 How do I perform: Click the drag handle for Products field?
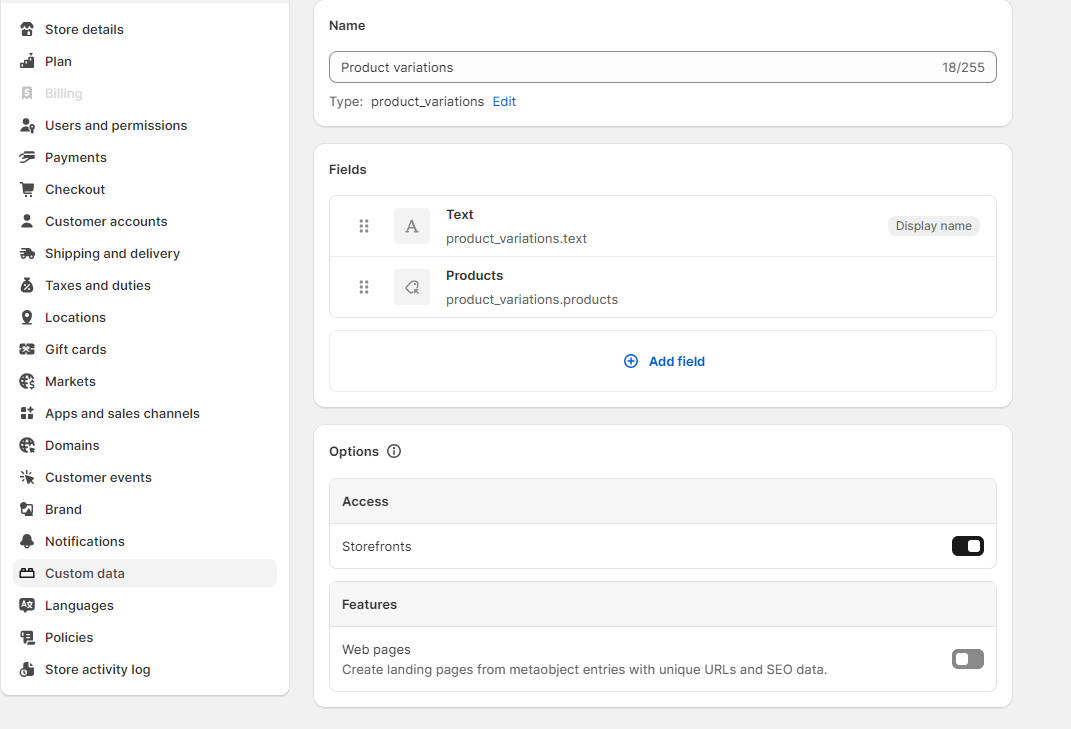pyautogui.click(x=364, y=287)
